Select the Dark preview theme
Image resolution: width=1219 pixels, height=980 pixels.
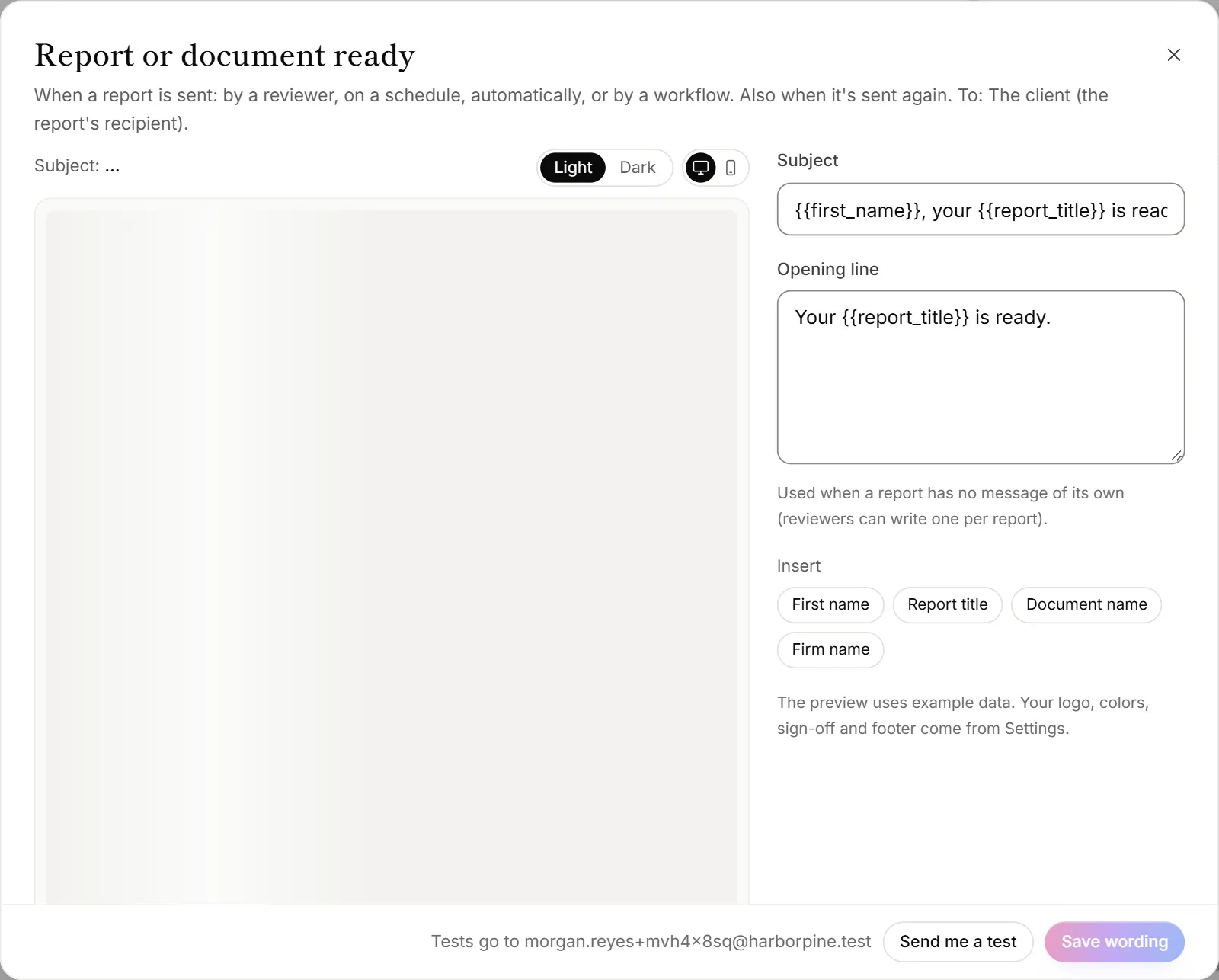(638, 168)
